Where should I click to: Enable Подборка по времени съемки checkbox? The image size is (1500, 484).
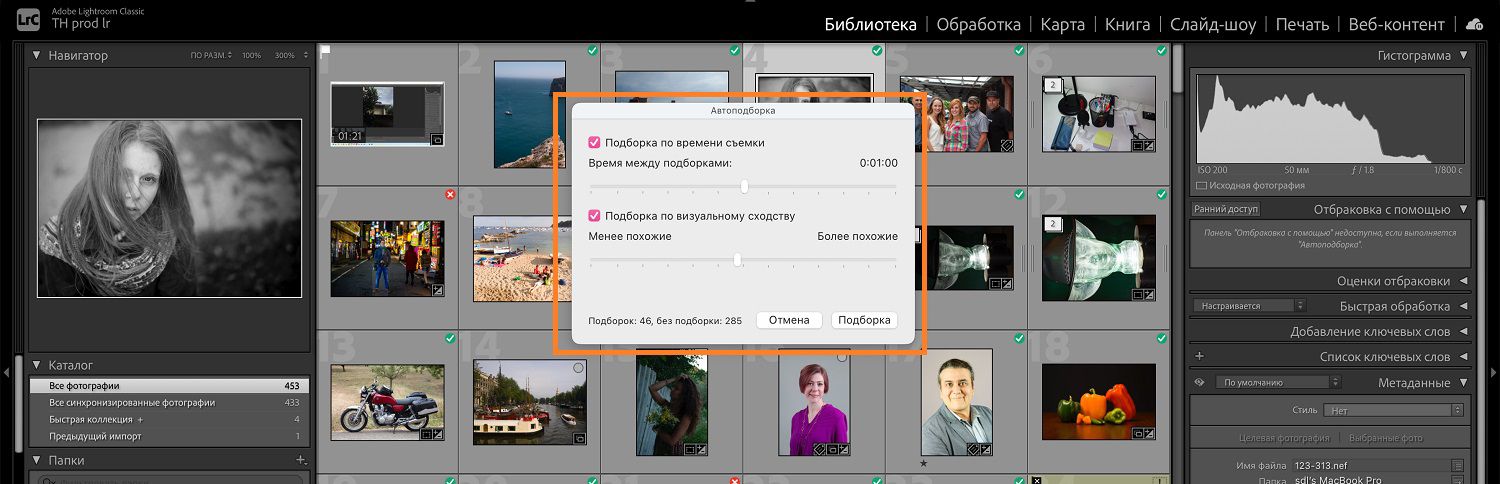[594, 143]
